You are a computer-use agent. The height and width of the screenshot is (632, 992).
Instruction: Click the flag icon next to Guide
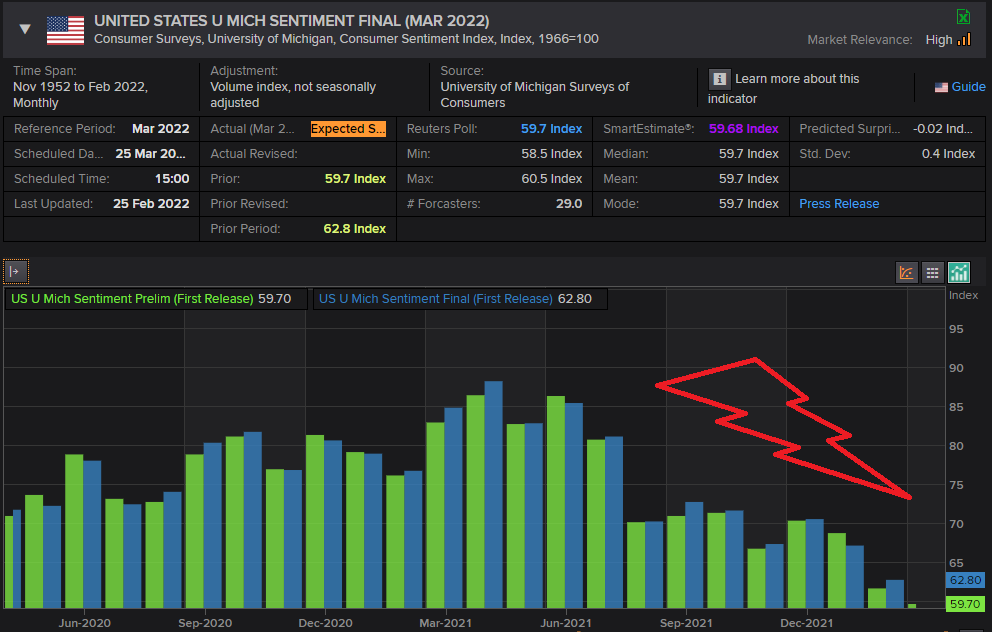(x=941, y=87)
